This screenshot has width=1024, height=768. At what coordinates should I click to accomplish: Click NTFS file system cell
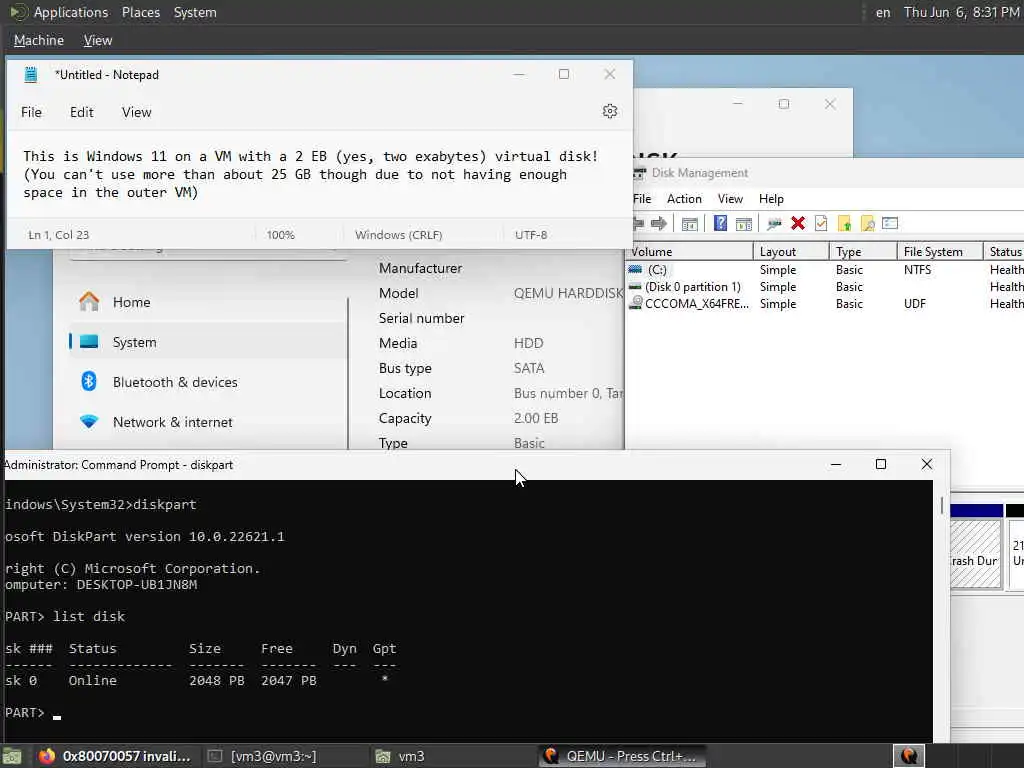pos(917,270)
